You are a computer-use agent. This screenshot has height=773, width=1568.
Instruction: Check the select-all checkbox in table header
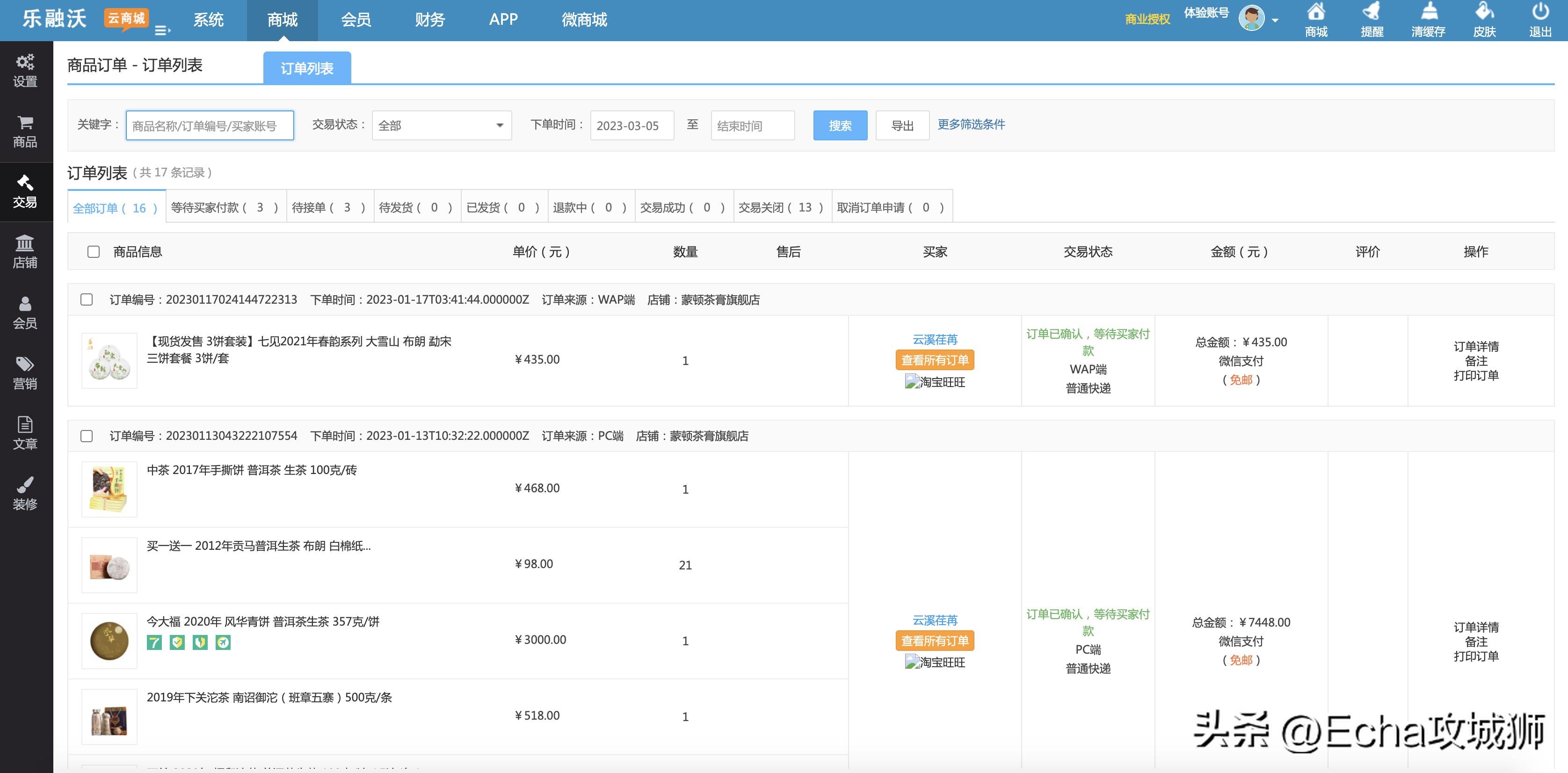pos(93,251)
